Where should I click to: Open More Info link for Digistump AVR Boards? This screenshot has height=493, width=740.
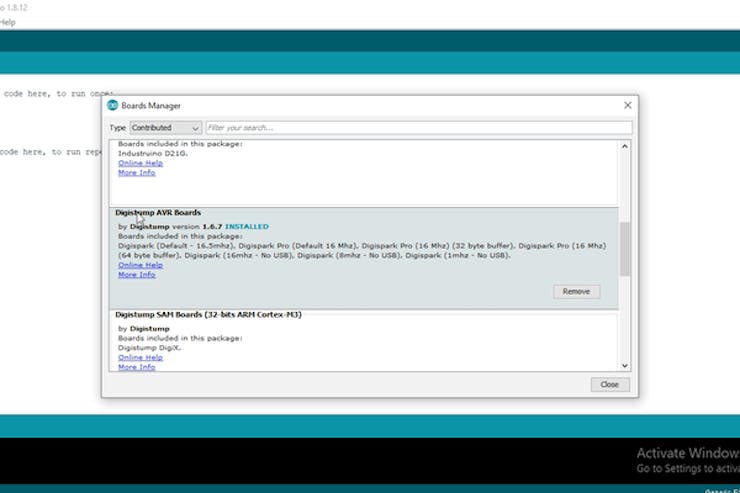(x=136, y=275)
